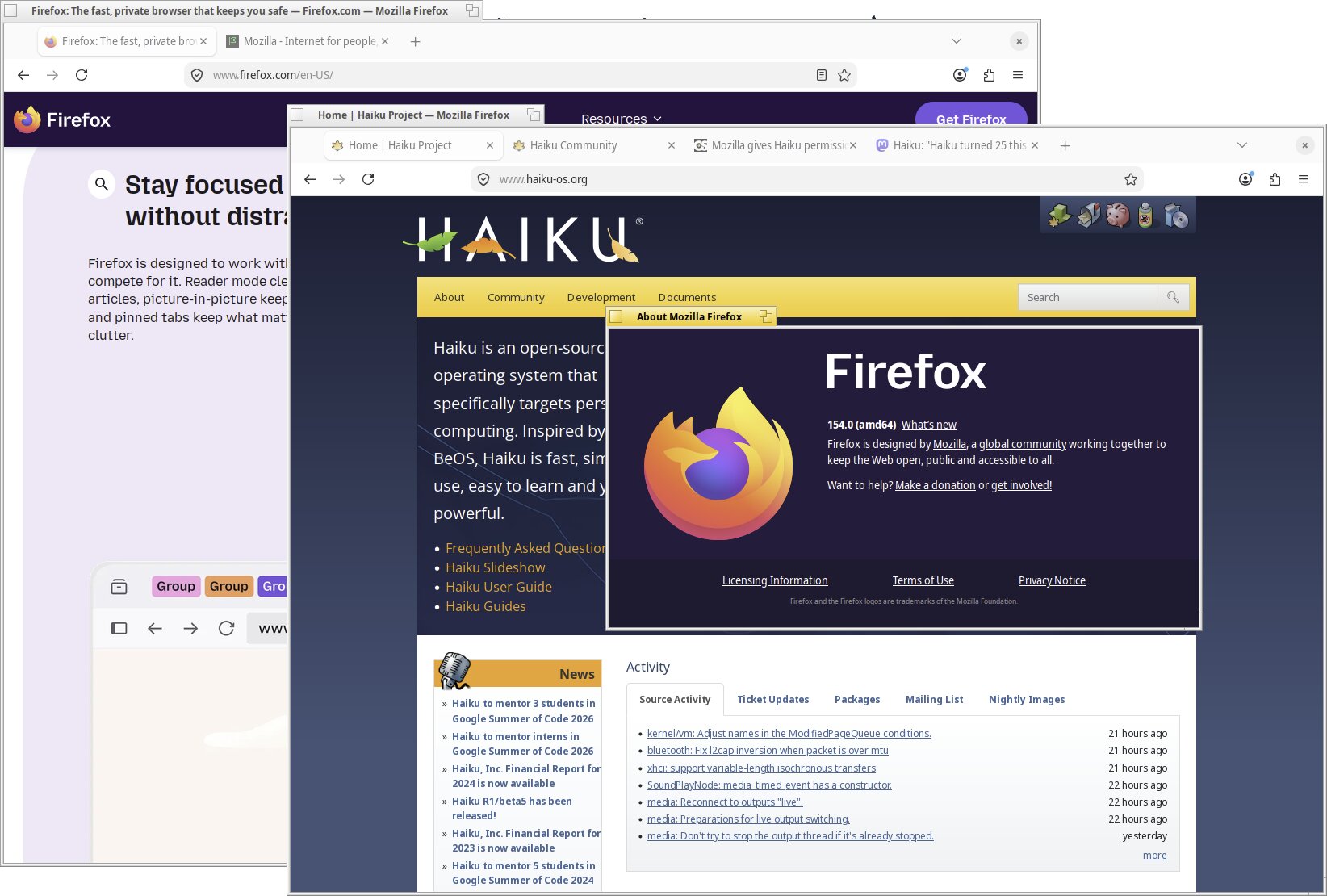Select the Ticket Updates activity tab

(772, 699)
